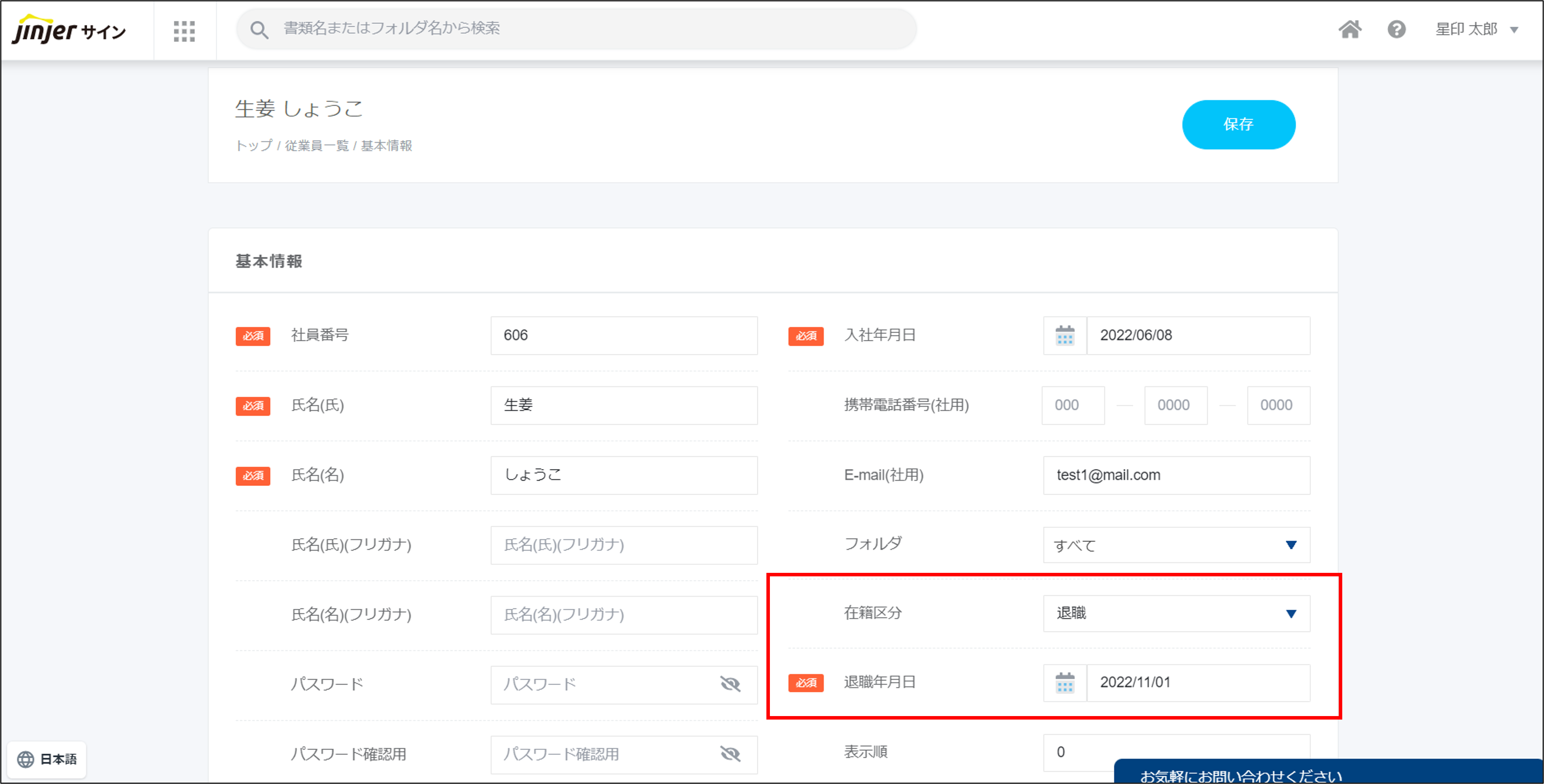Open calendar picker for 退職年月日

pyautogui.click(x=1064, y=683)
